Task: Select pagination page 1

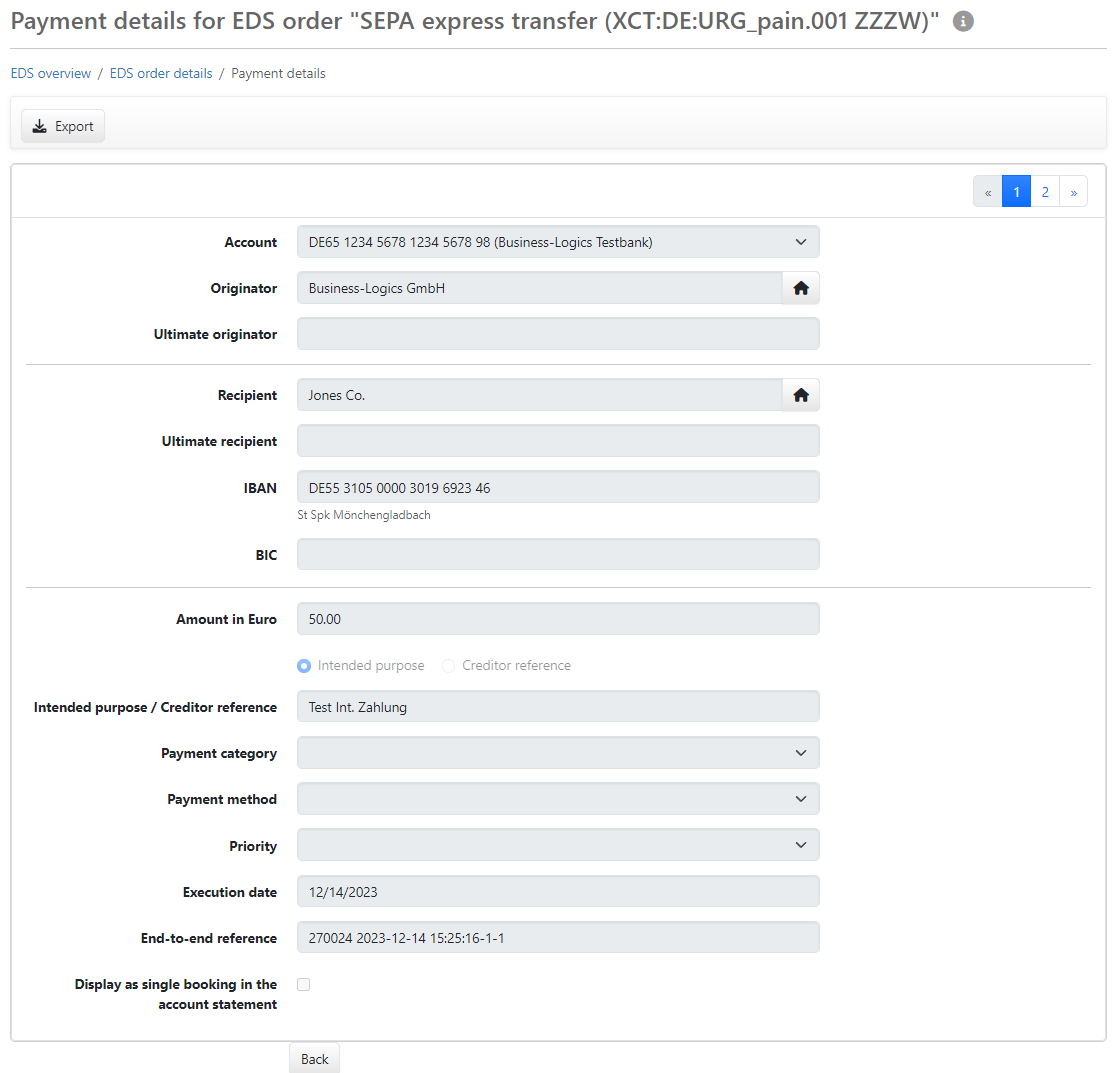Action: (x=1016, y=191)
